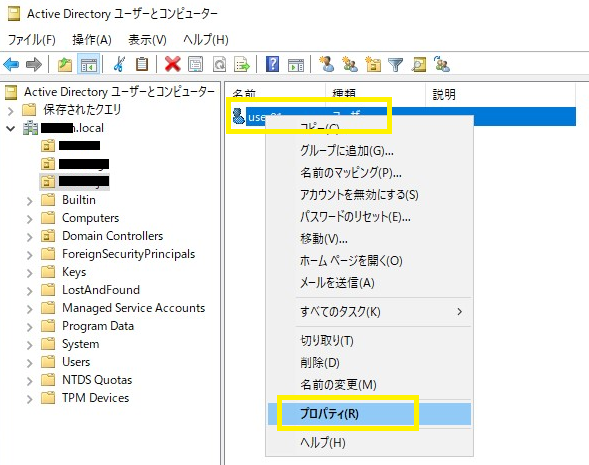Screen dimensions: 589x465
Task: Create a new organizational unit icon
Action: click(x=373, y=64)
